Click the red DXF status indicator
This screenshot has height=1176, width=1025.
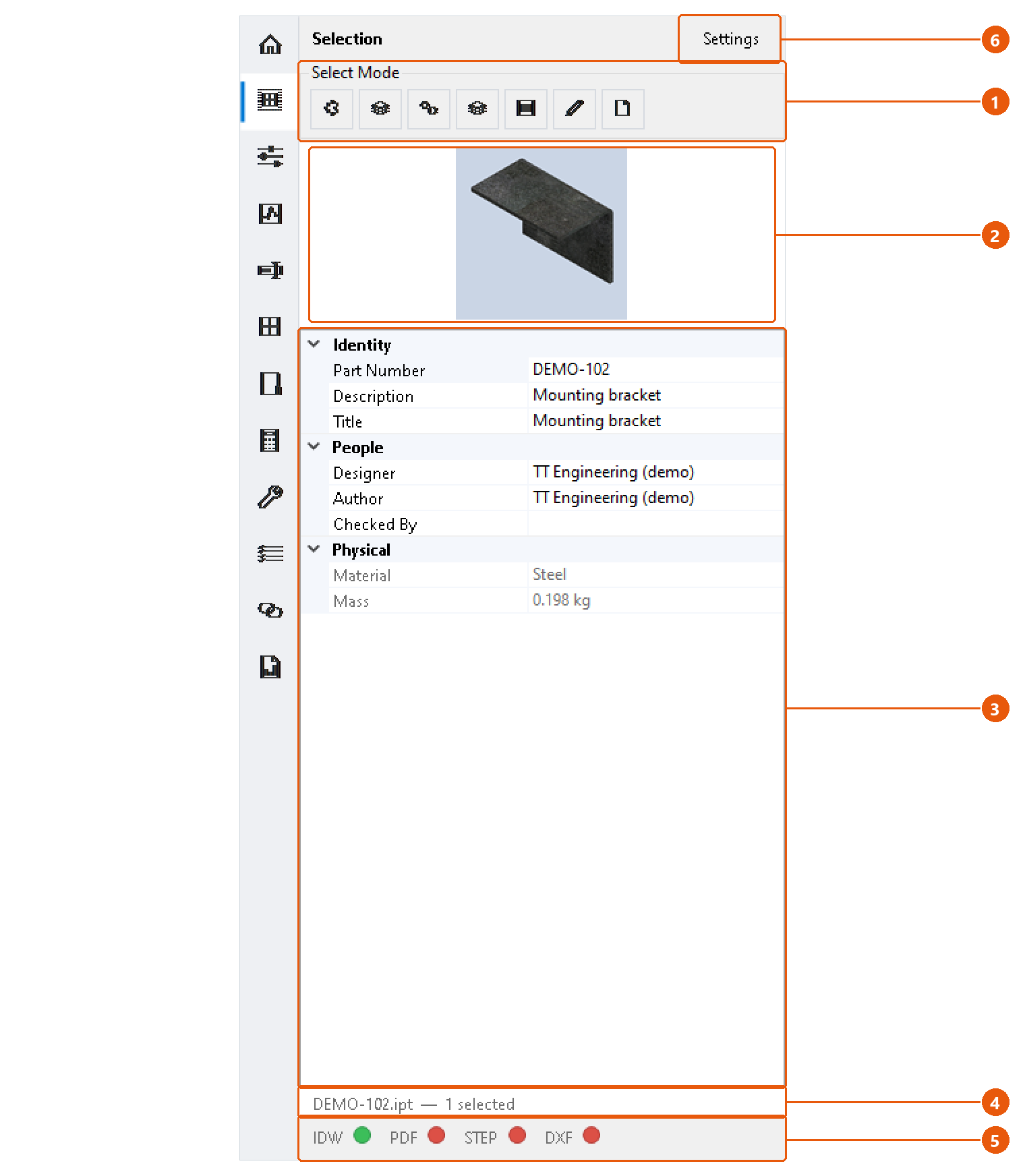pos(591,1136)
